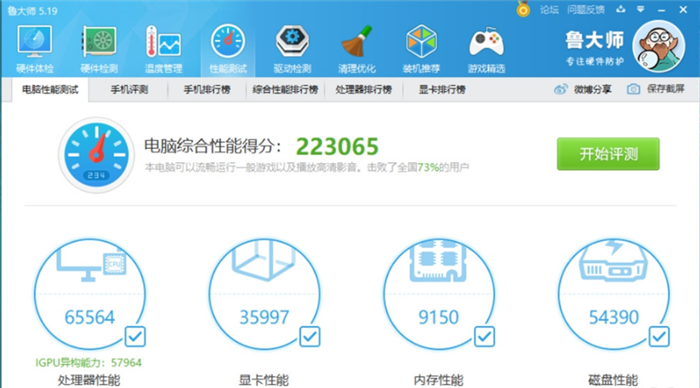The height and width of the screenshot is (388, 700).
Task: Click the processor score 65564
Action: click(x=90, y=317)
